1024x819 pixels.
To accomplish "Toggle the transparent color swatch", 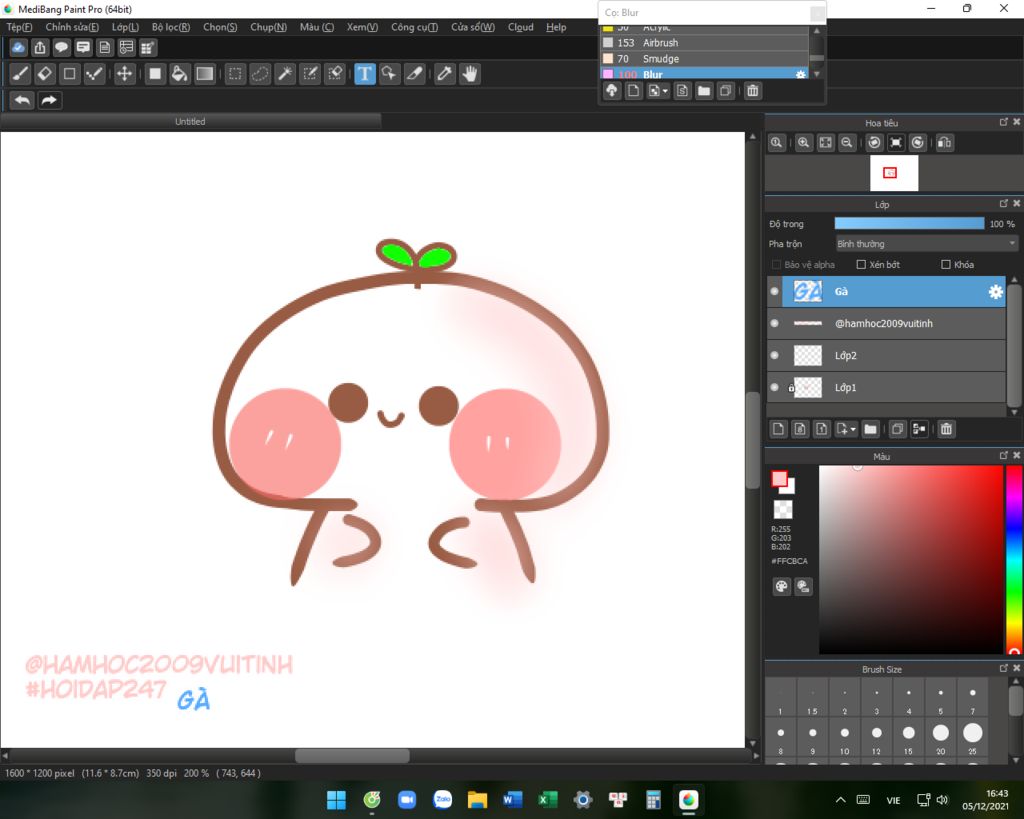I will click(x=782, y=509).
